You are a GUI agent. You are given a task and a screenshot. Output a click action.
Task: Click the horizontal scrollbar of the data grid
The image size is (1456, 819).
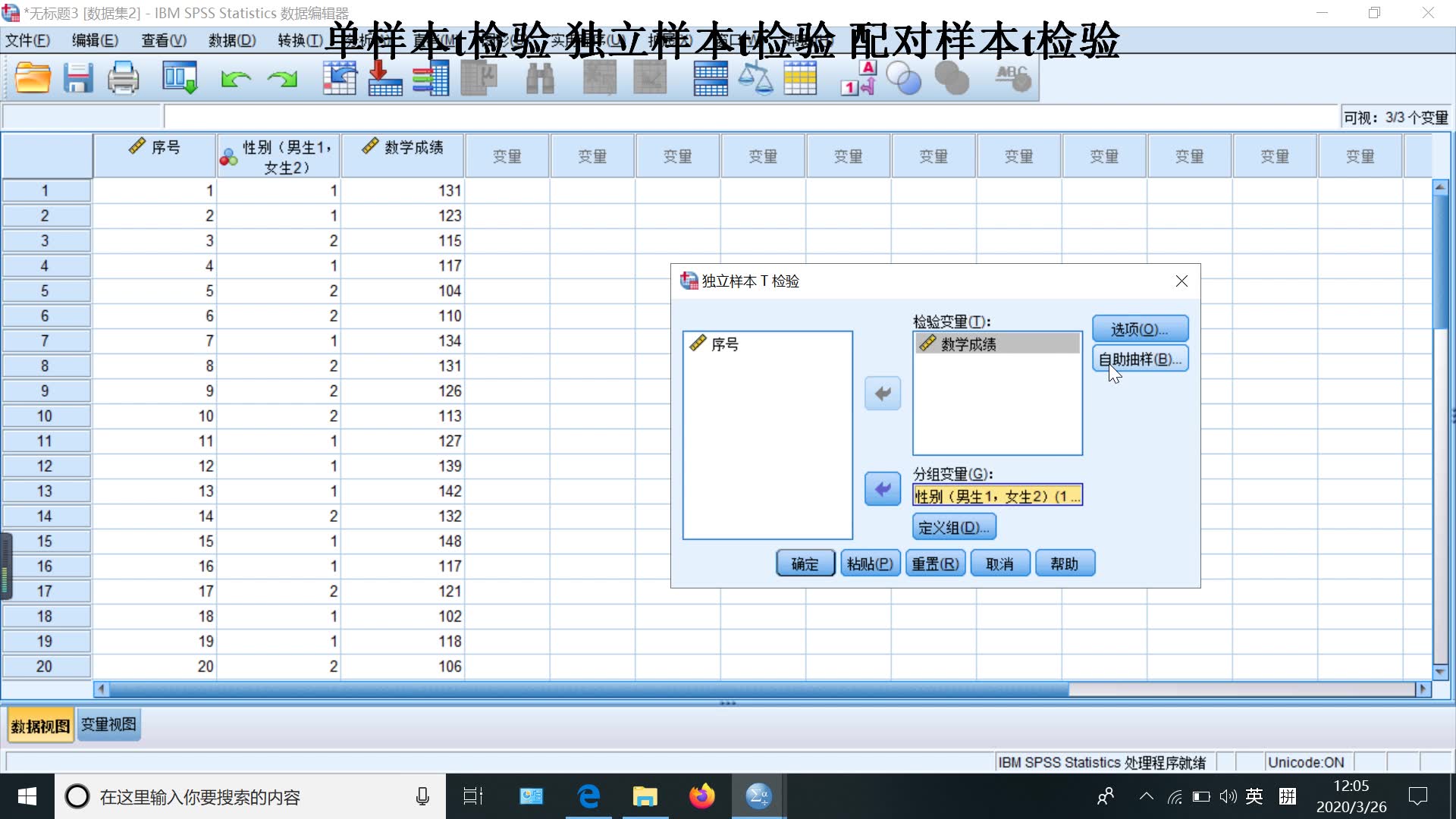[x=588, y=689]
